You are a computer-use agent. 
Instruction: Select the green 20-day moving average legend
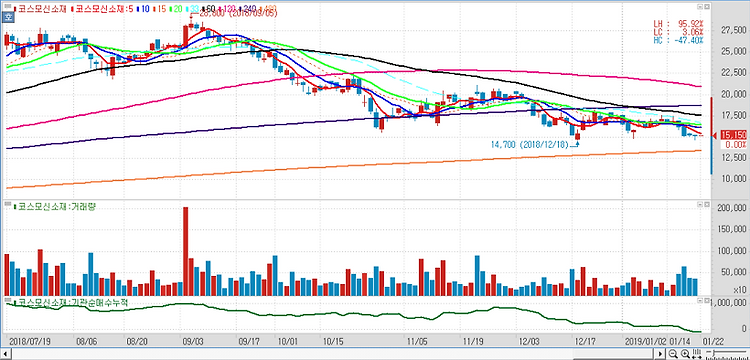(176, 9)
